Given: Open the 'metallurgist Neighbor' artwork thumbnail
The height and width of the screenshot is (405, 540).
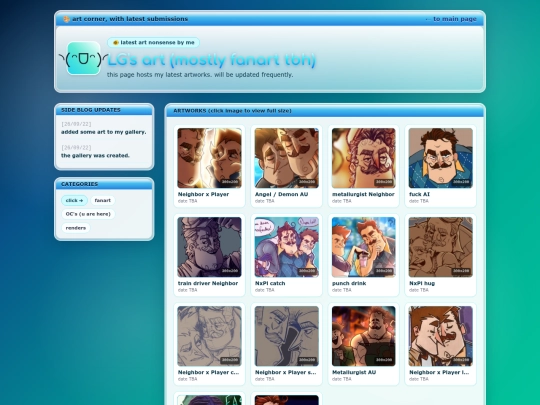Looking at the screenshot, I should (x=364, y=158).
